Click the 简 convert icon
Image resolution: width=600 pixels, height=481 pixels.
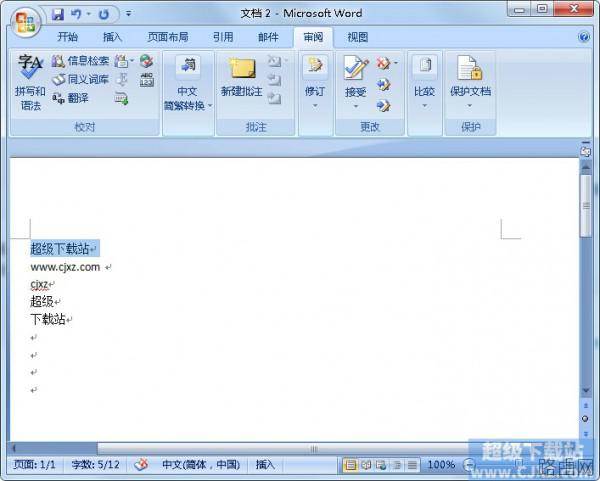(x=188, y=67)
